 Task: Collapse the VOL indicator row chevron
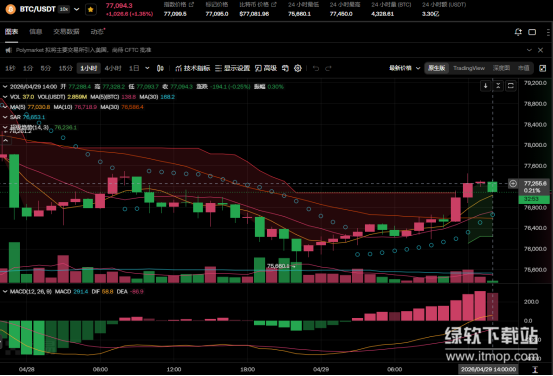5,97
